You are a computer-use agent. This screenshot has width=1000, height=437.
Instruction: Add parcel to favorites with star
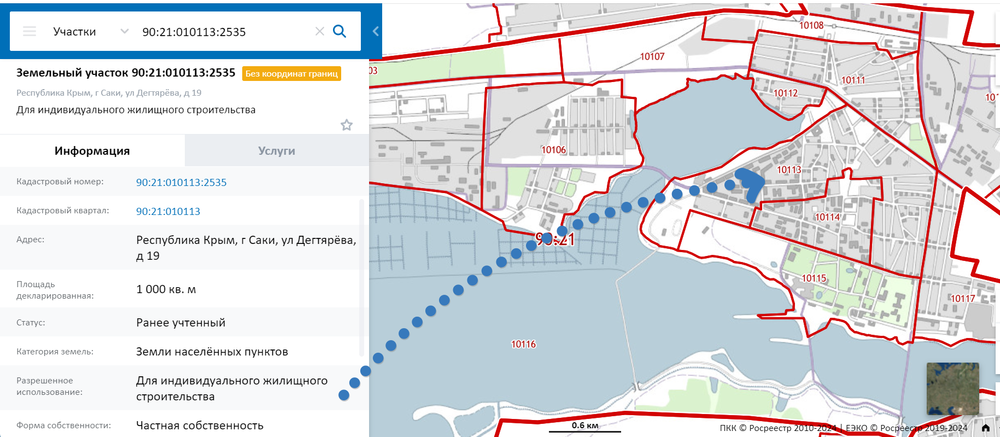(x=347, y=125)
